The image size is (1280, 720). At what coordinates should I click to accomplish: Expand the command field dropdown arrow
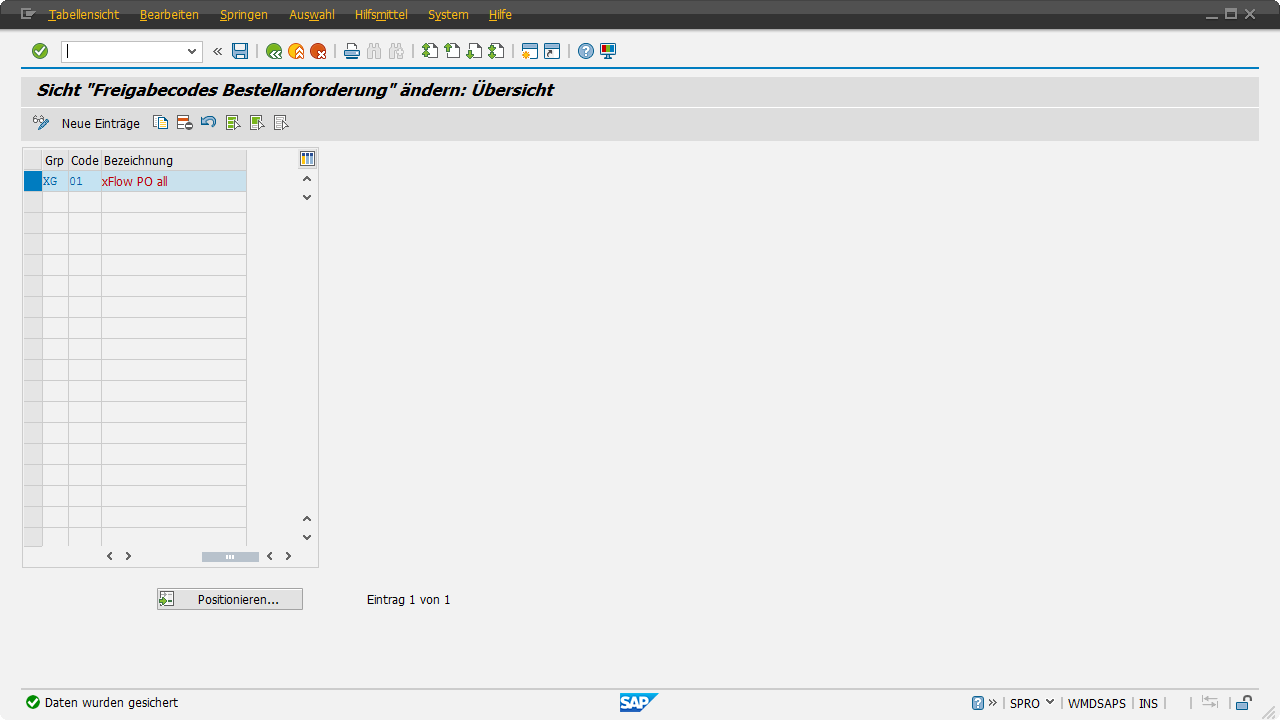point(192,51)
